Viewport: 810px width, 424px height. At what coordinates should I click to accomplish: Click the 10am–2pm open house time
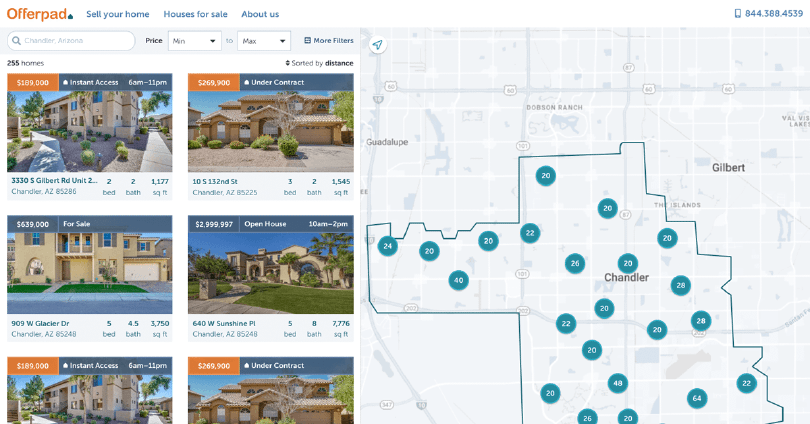pyautogui.click(x=328, y=224)
